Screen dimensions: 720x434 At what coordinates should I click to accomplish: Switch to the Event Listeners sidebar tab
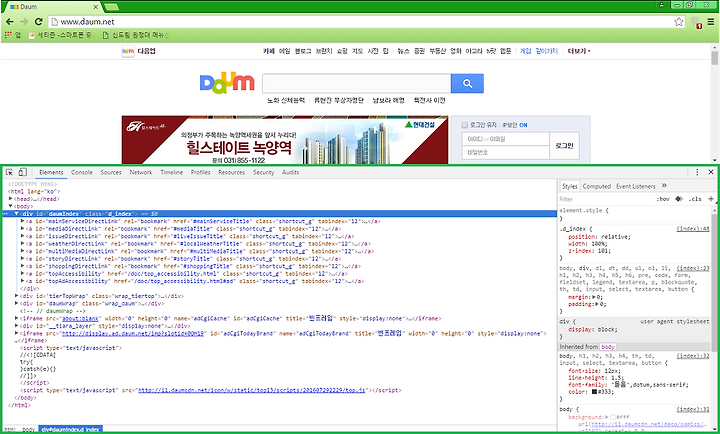pos(636,186)
